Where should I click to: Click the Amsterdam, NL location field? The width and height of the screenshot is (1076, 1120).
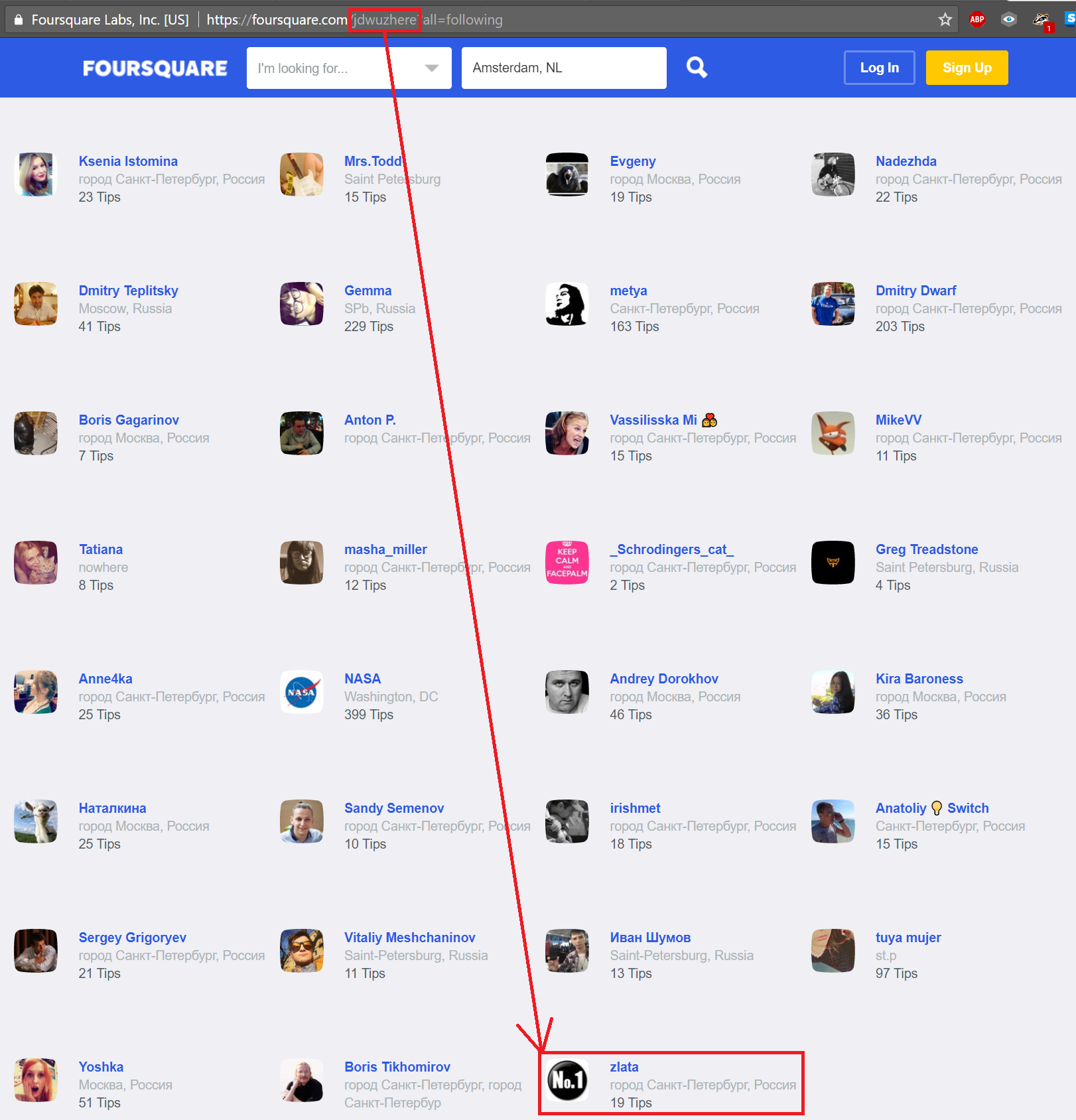coord(564,68)
